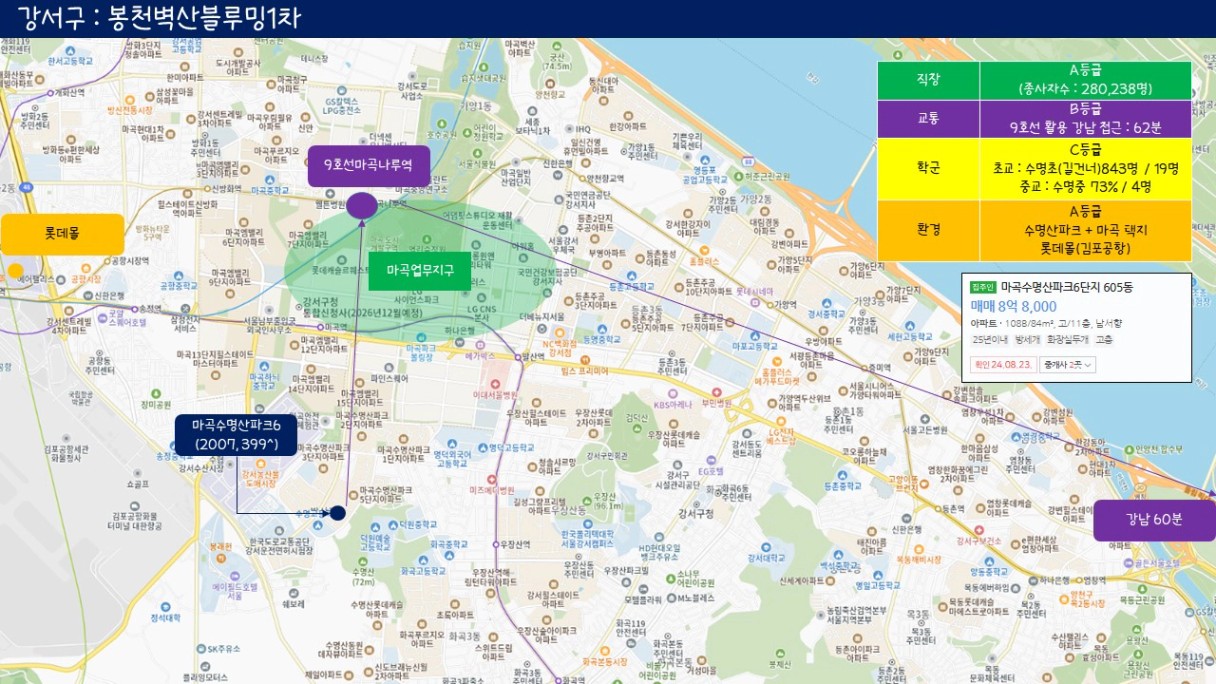Viewport: 1216px width, 684px height.
Task: Click the green 집주인 badge on the listing
Action: click(x=982, y=286)
